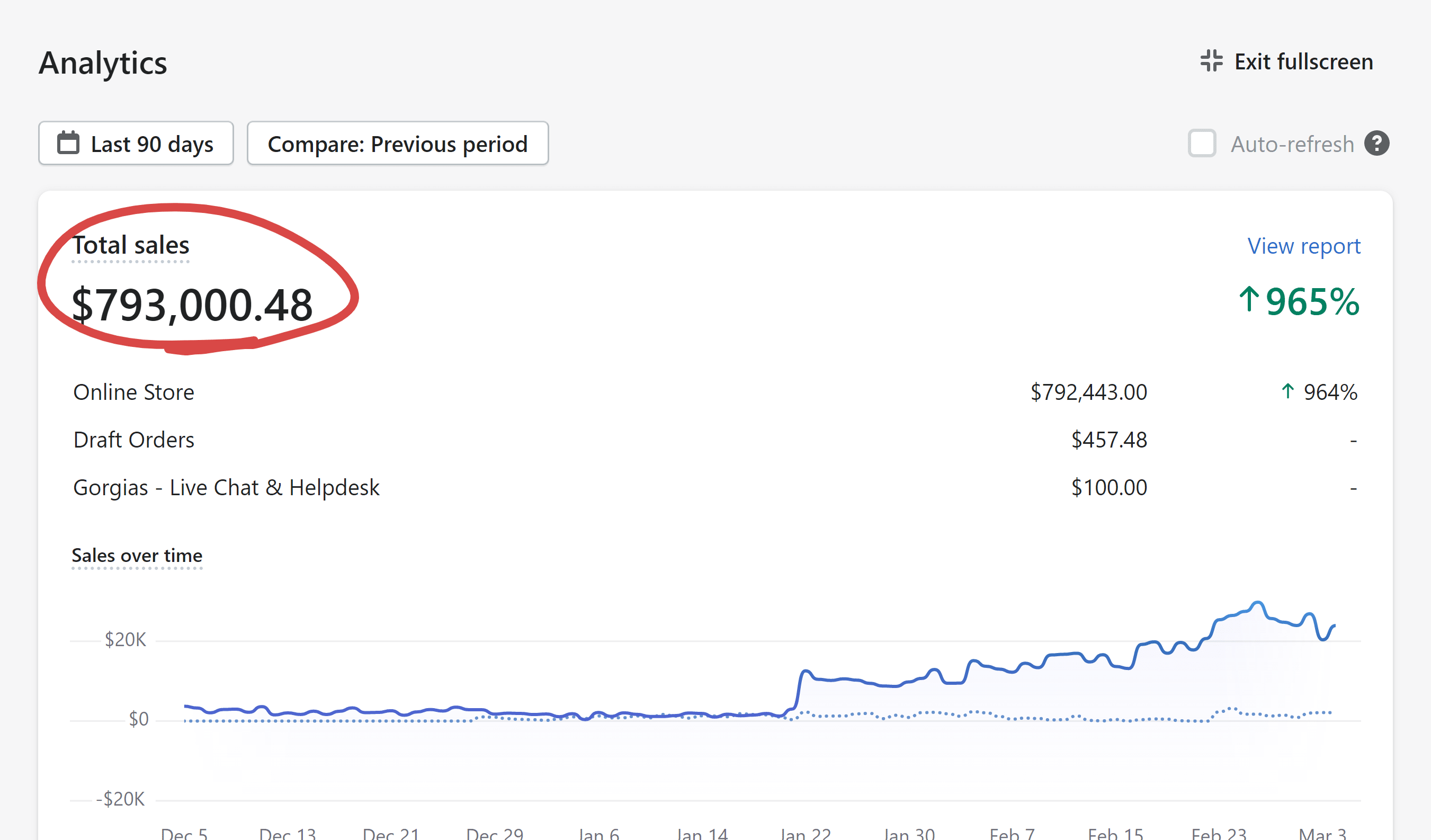Open the Compare: Previous period selector
1431x840 pixels.
[398, 144]
